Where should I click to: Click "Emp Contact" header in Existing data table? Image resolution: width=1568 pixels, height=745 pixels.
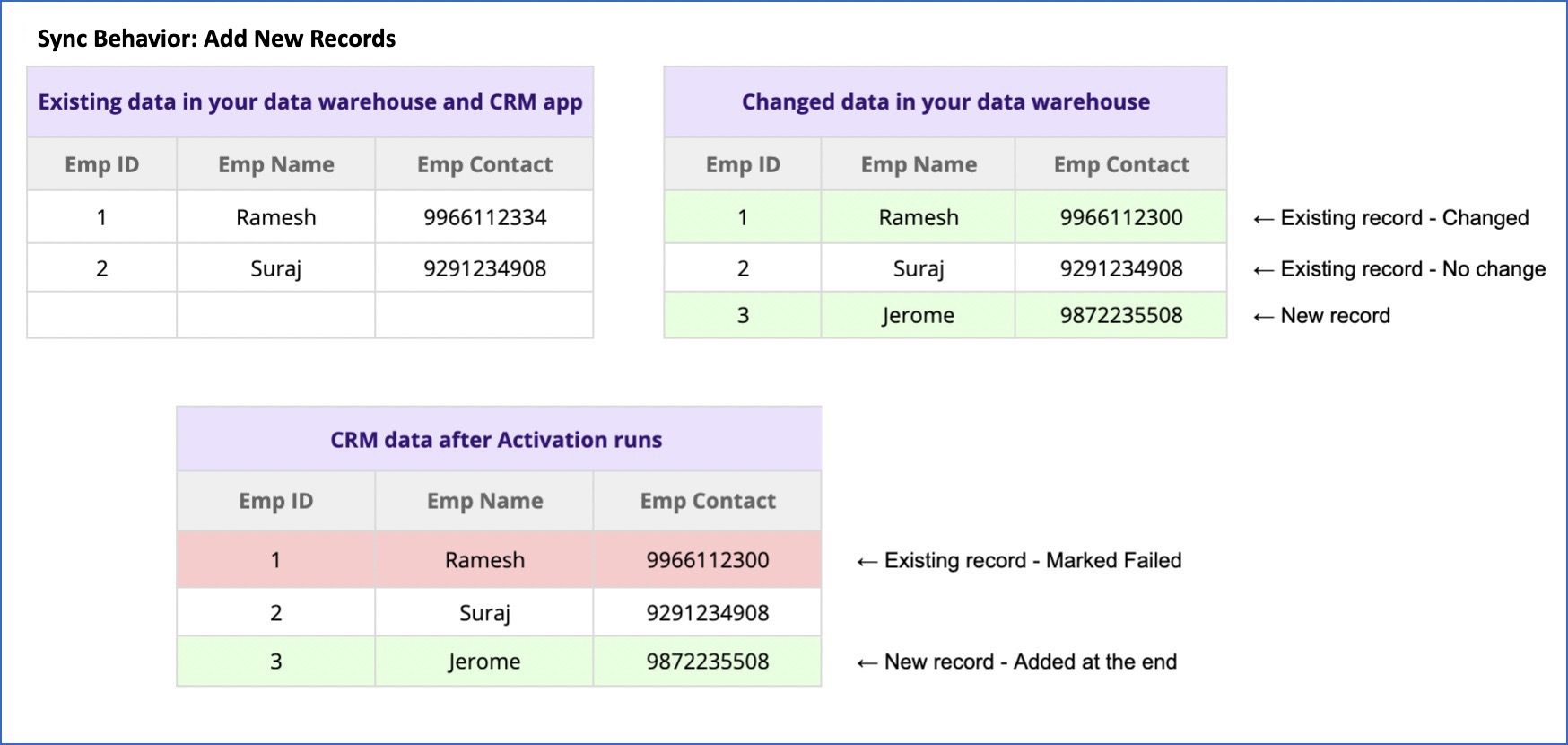[484, 164]
